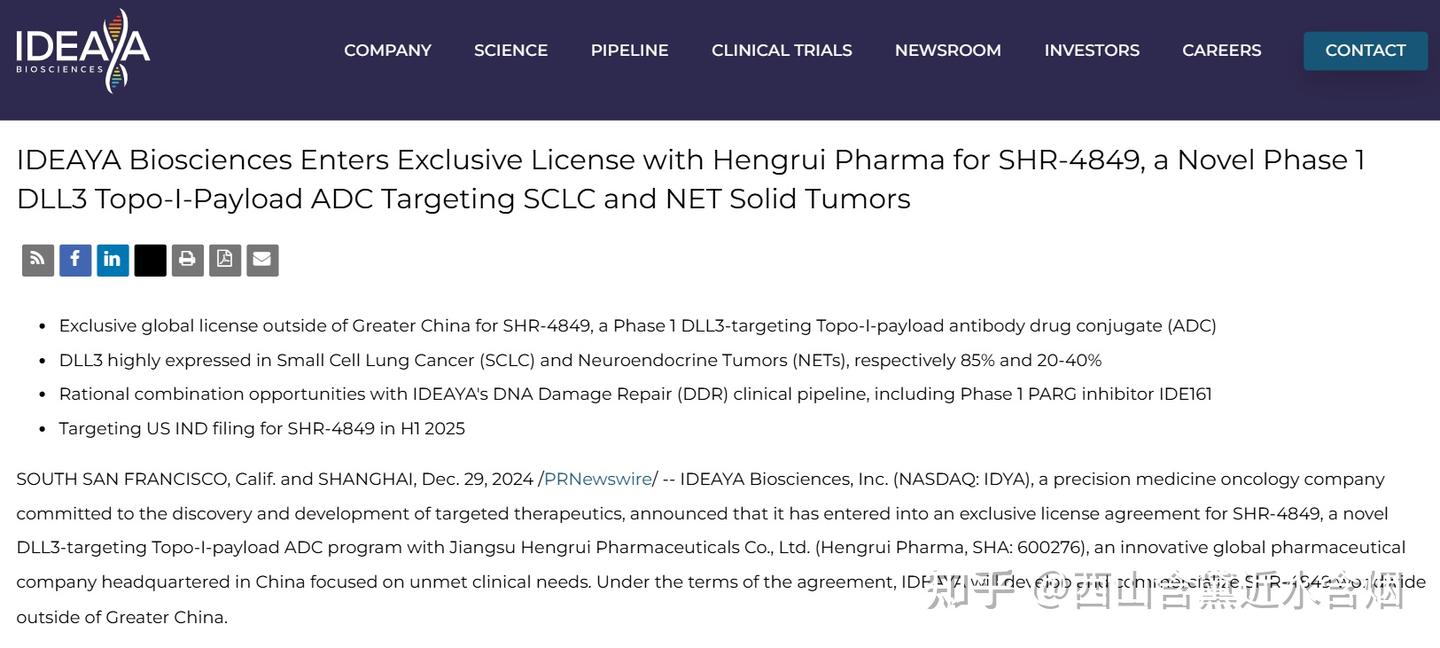Open the SCIENCE menu

point(511,51)
